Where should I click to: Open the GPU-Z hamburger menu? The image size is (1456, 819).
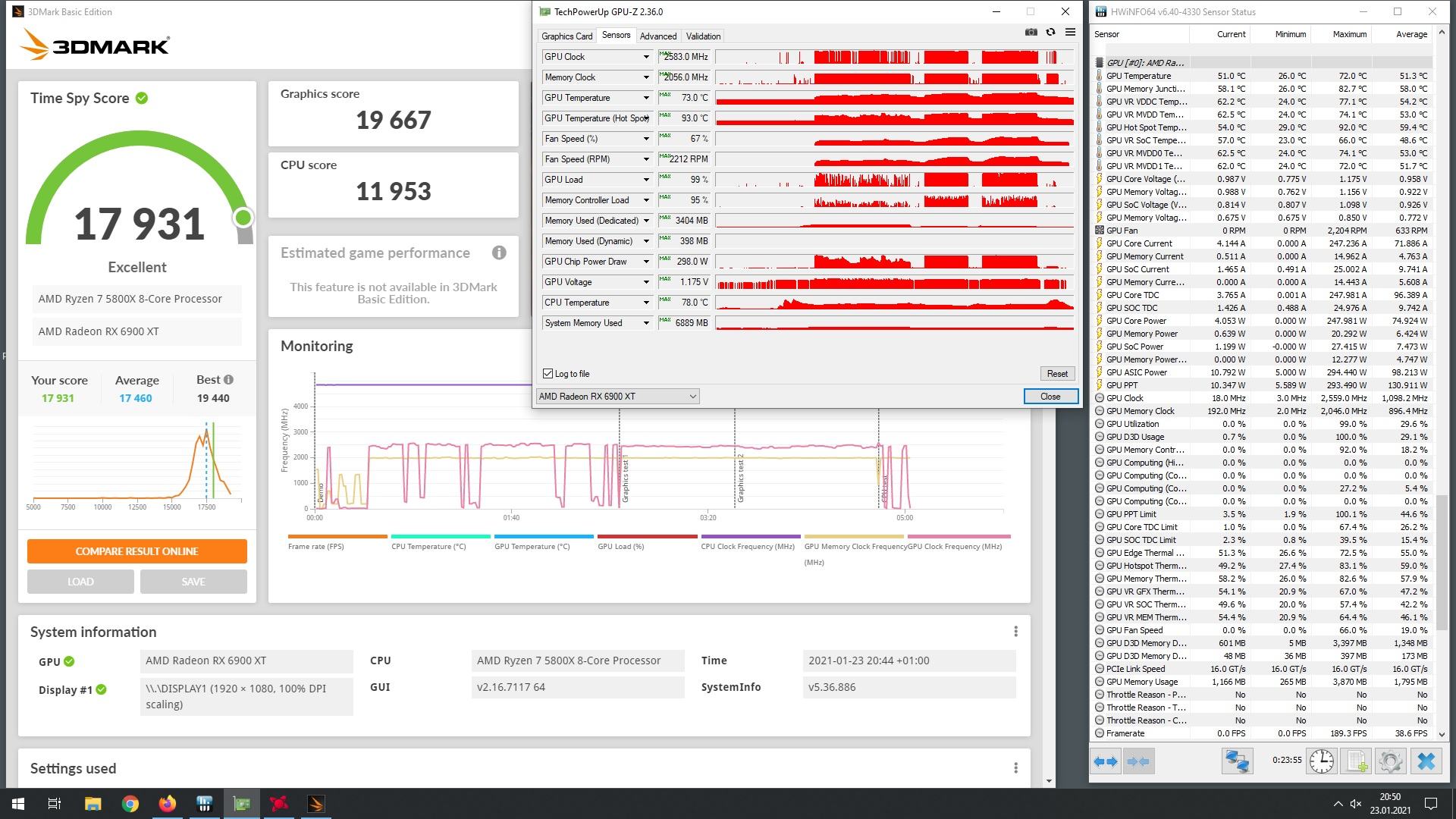tap(1070, 32)
